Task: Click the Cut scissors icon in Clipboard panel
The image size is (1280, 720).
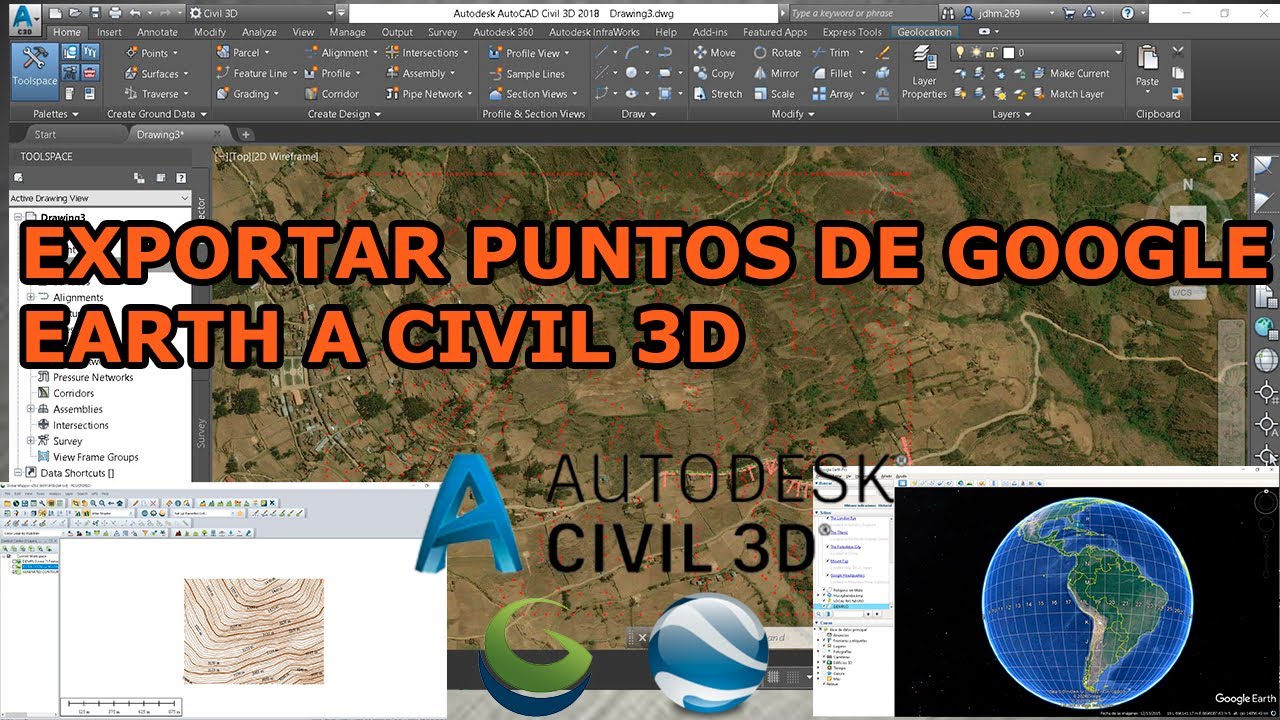Action: [1177, 52]
